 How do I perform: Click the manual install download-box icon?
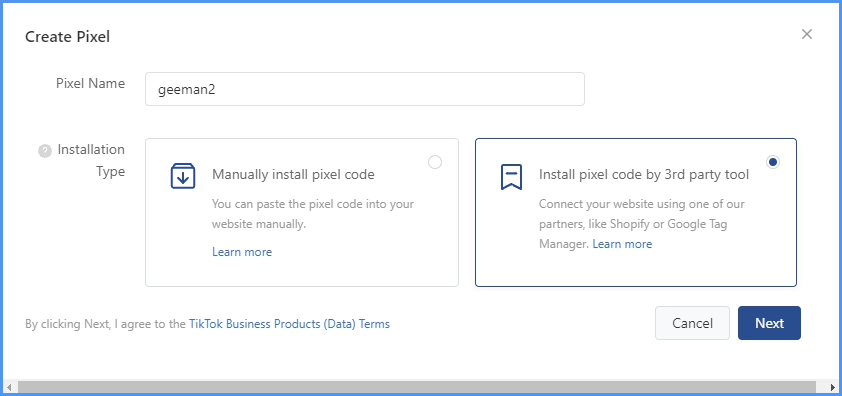[x=183, y=176]
